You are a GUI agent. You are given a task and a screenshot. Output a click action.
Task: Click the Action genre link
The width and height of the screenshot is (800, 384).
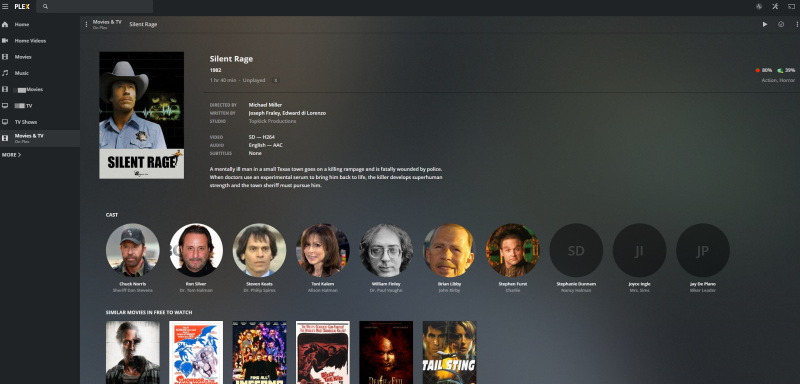769,80
